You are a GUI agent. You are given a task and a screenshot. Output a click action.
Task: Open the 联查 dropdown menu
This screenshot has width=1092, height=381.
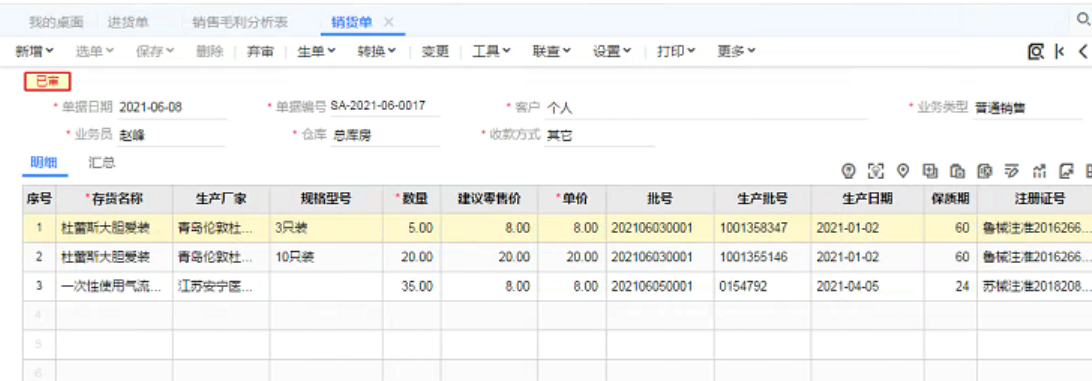(x=552, y=52)
